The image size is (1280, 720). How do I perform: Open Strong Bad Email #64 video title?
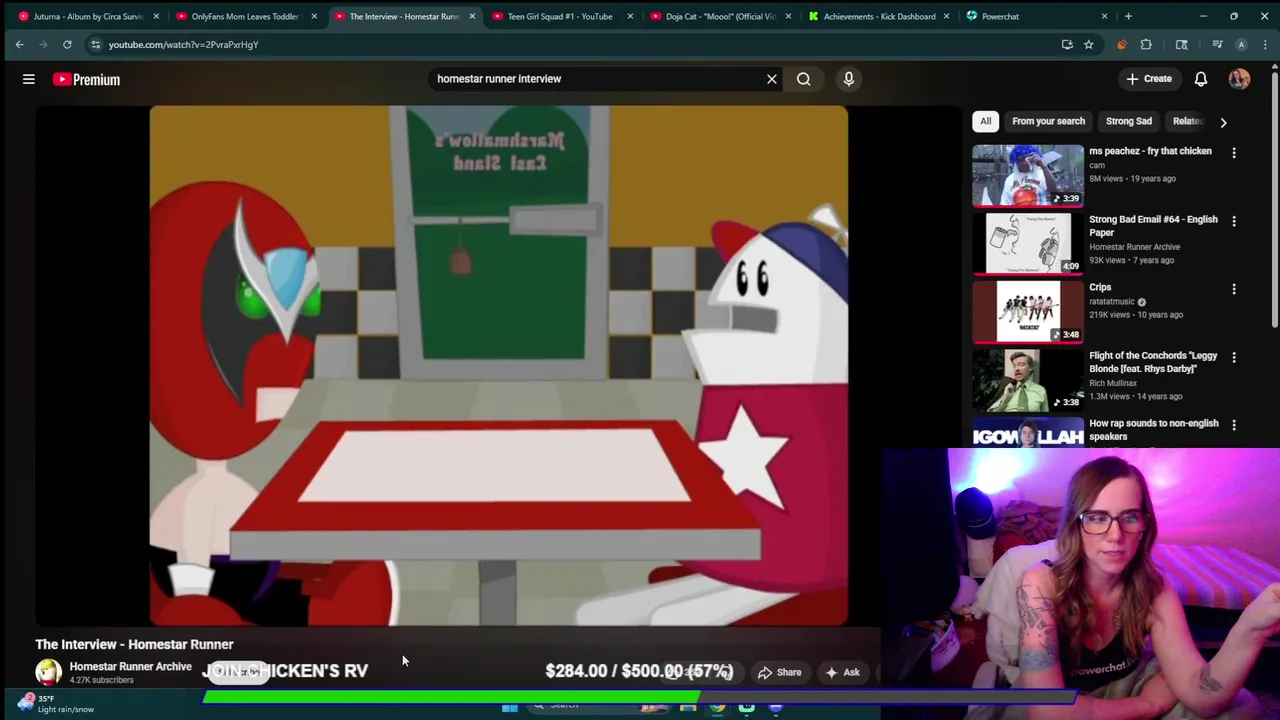1153,226
